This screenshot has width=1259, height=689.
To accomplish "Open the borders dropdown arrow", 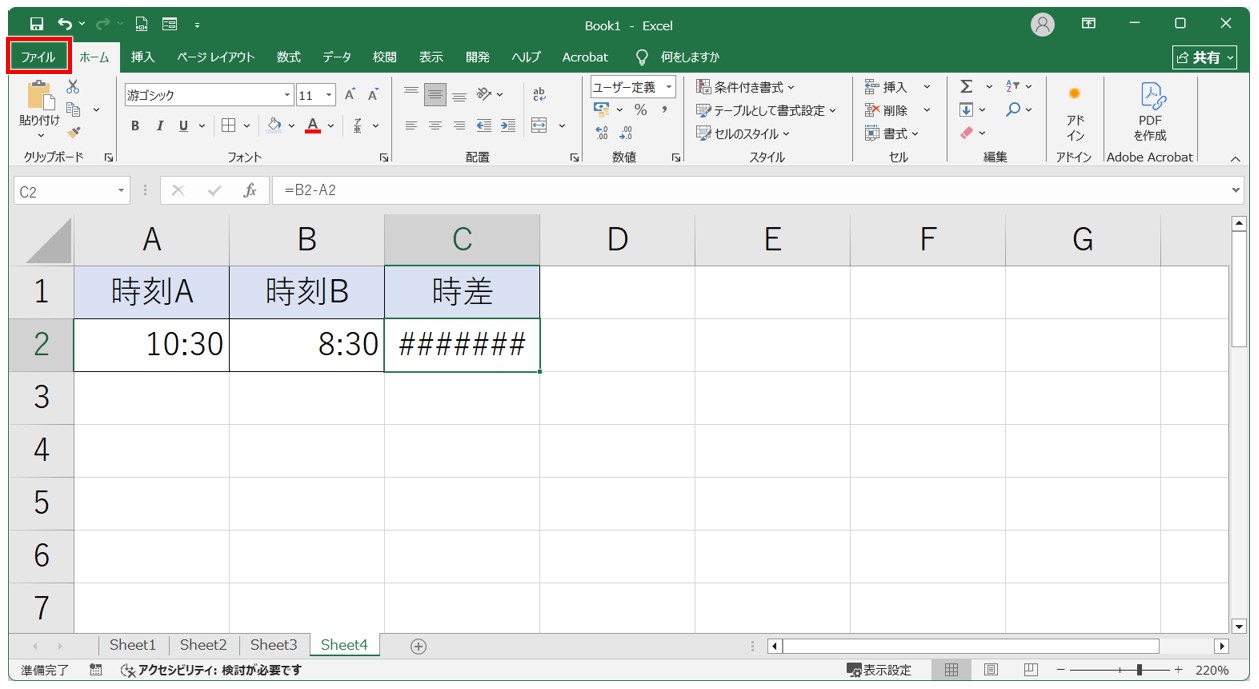I will (246, 126).
